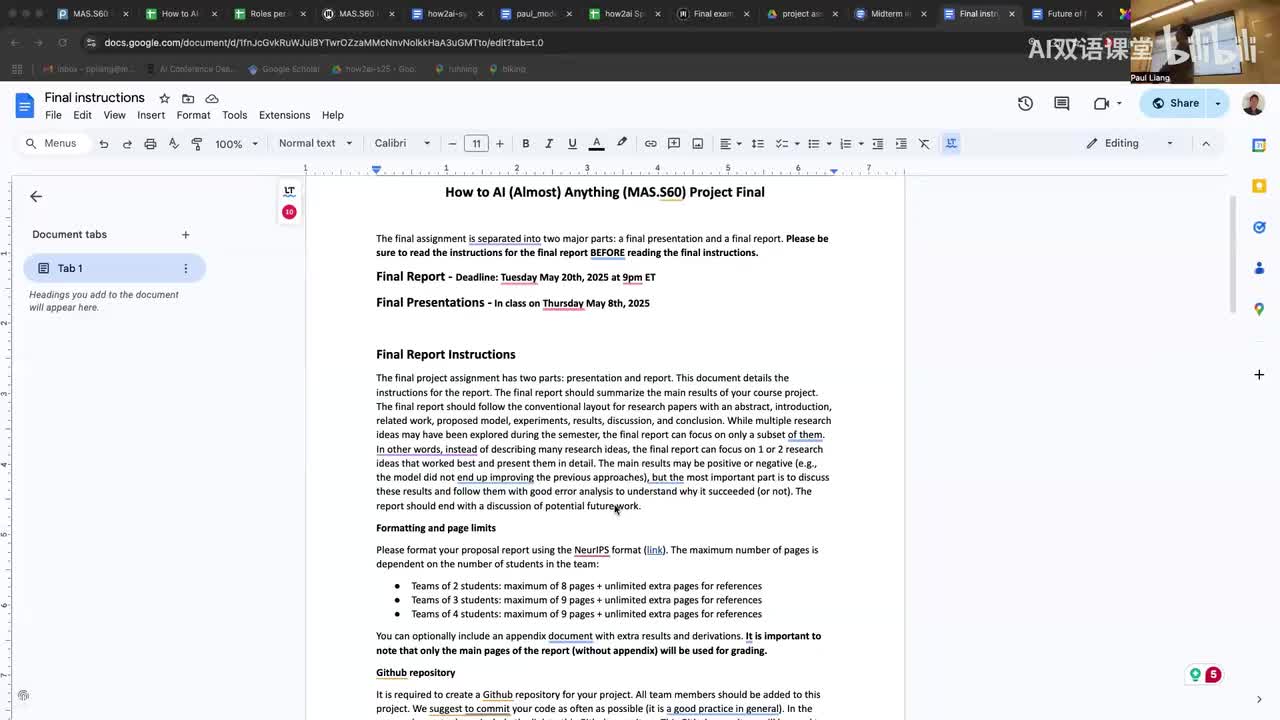Open the zoom level dropdown
Viewport: 1280px width, 720px height.
pyautogui.click(x=236, y=144)
